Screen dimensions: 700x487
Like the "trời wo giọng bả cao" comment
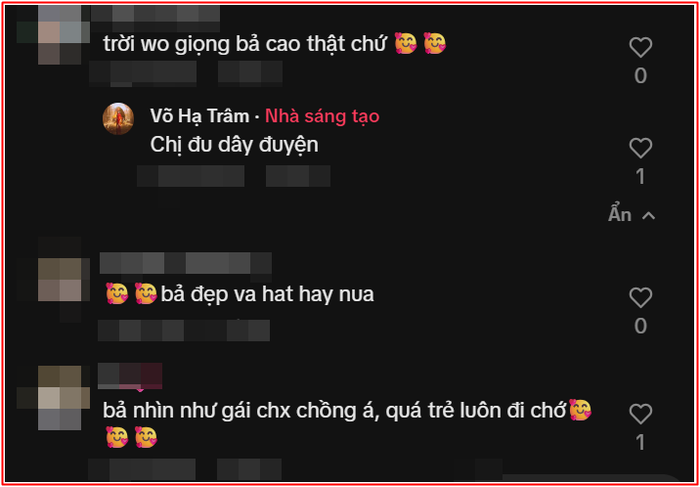pos(641,47)
